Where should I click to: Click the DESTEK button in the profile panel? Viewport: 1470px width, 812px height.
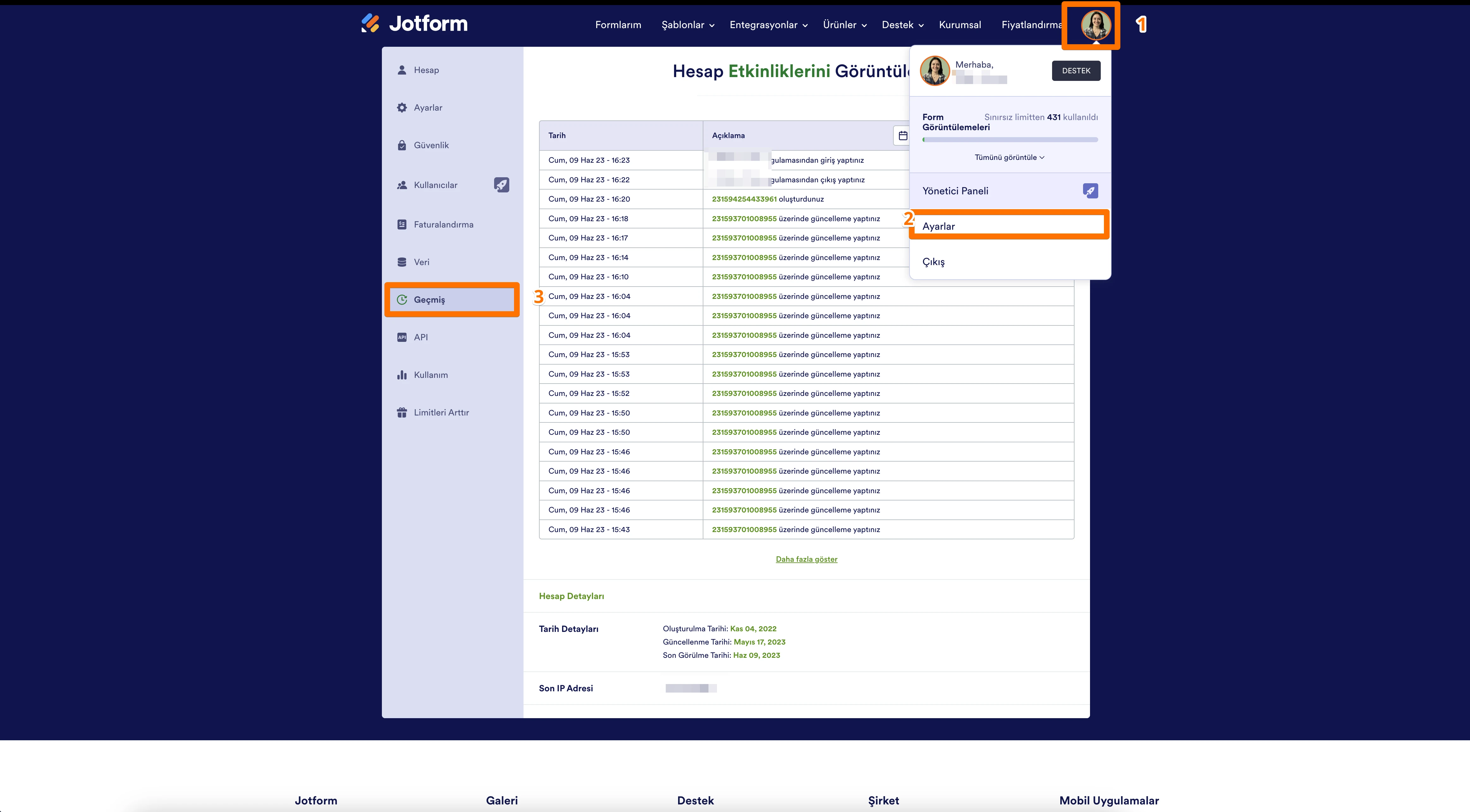tap(1076, 70)
